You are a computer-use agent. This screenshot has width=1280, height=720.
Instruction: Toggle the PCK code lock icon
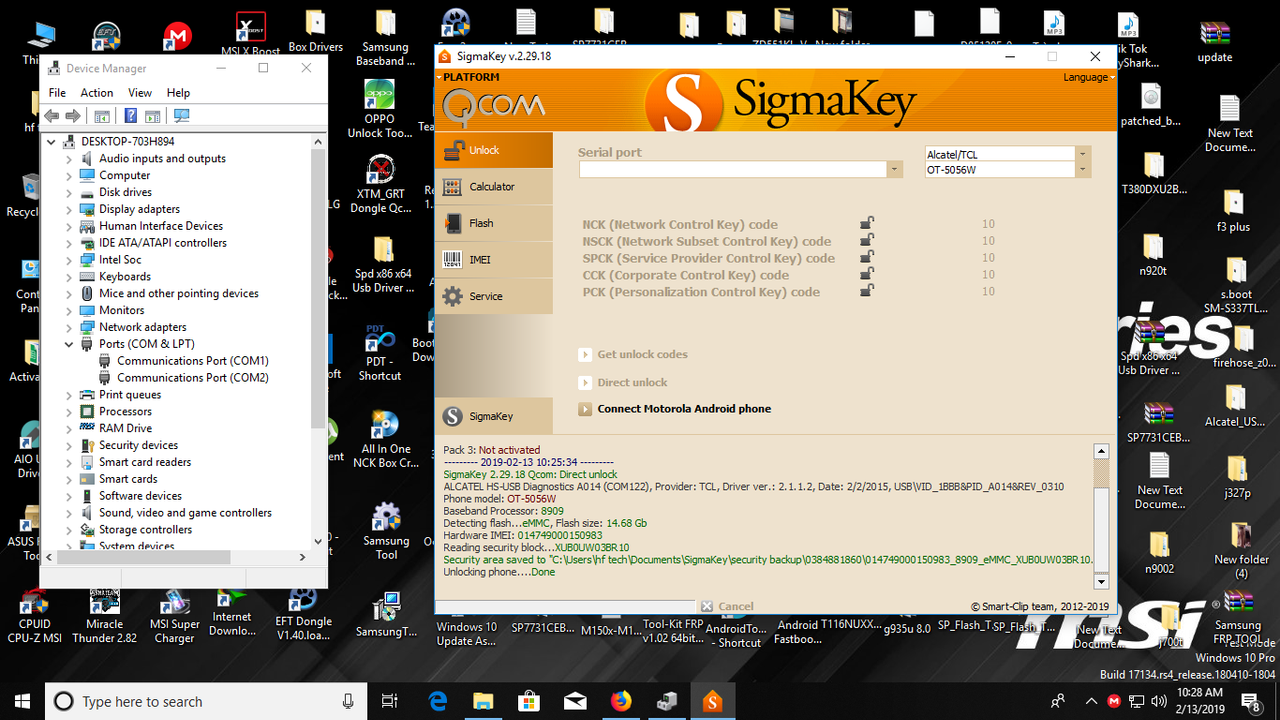click(866, 291)
